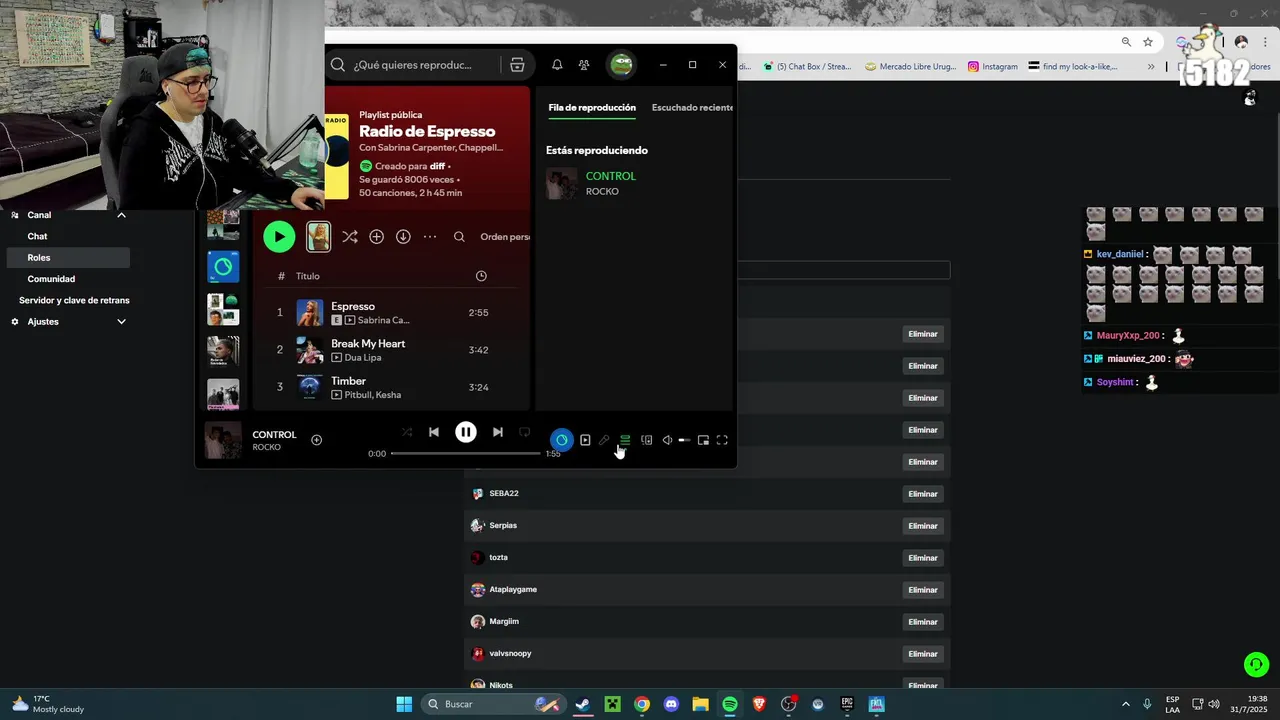
Task: Pause playback in the Spotify player bar
Action: 466,432
